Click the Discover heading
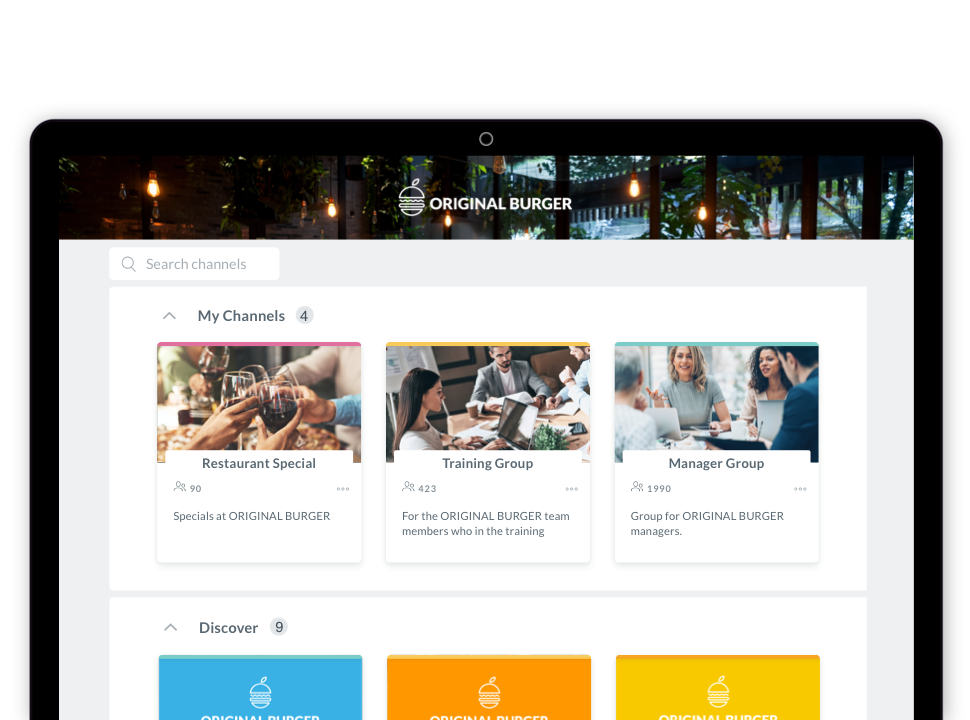Viewport: 970px width, 720px height. click(x=228, y=628)
